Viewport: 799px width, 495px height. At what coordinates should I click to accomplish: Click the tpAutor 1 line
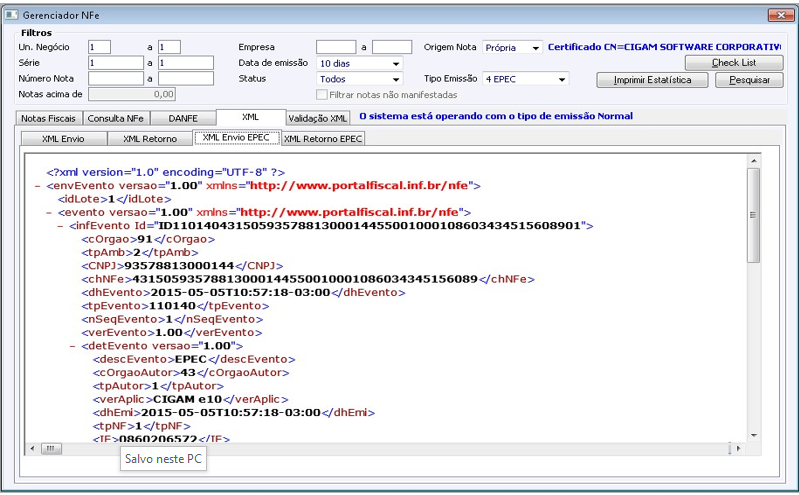[158, 386]
